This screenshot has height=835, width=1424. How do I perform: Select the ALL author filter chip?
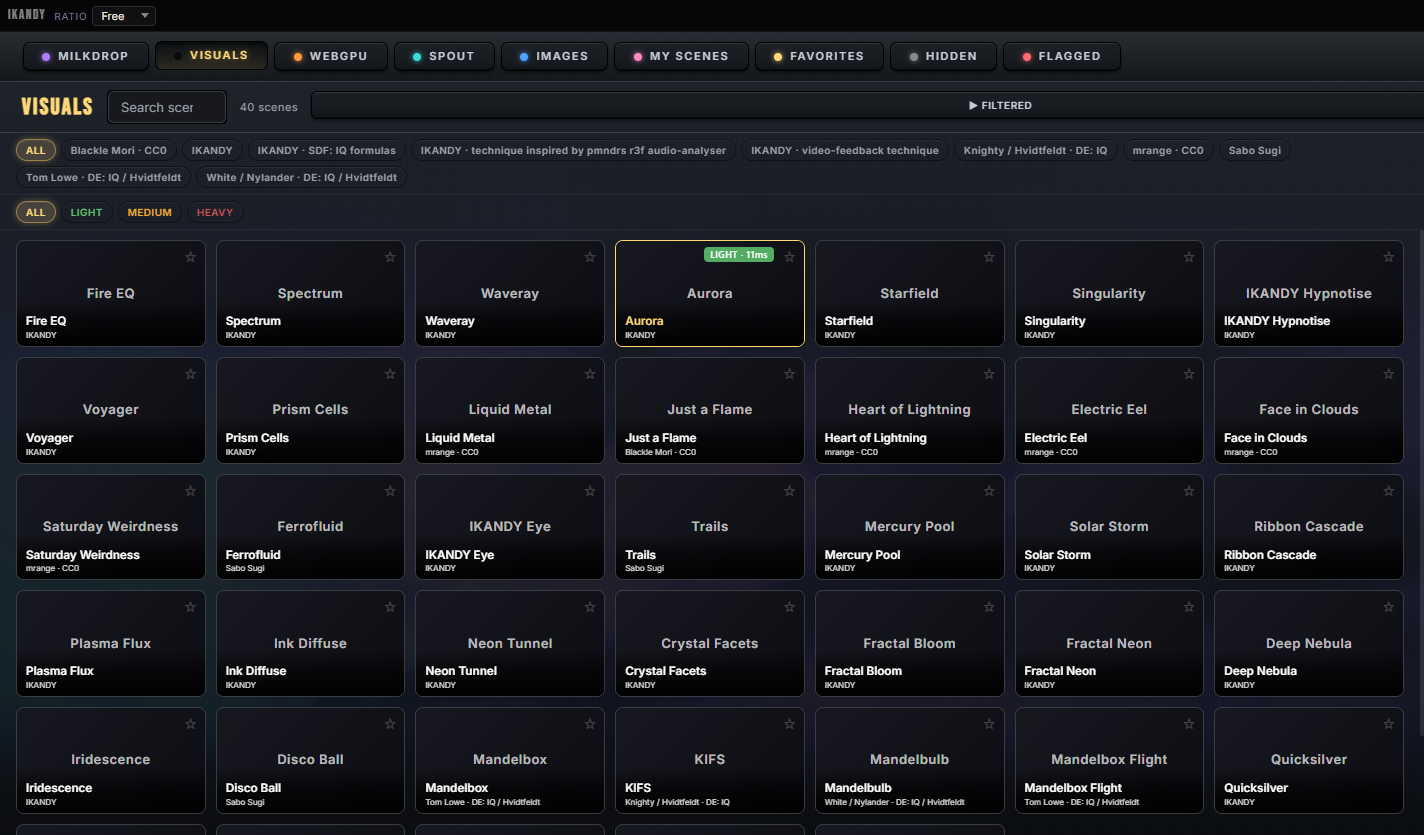tap(35, 150)
